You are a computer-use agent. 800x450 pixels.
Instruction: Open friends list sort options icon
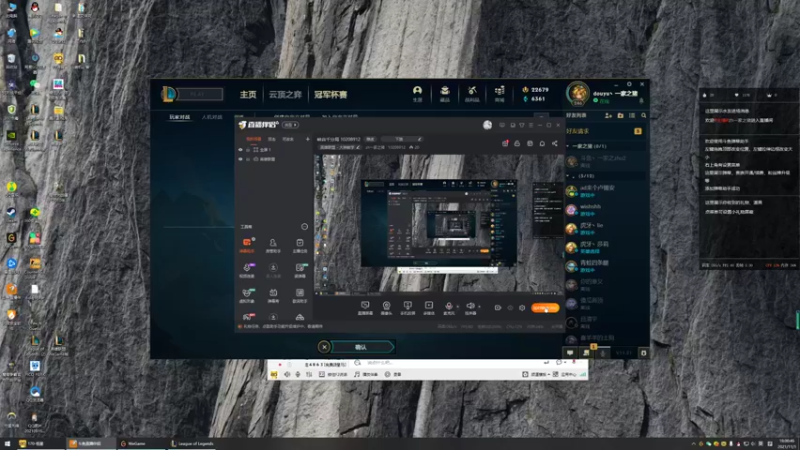point(632,116)
